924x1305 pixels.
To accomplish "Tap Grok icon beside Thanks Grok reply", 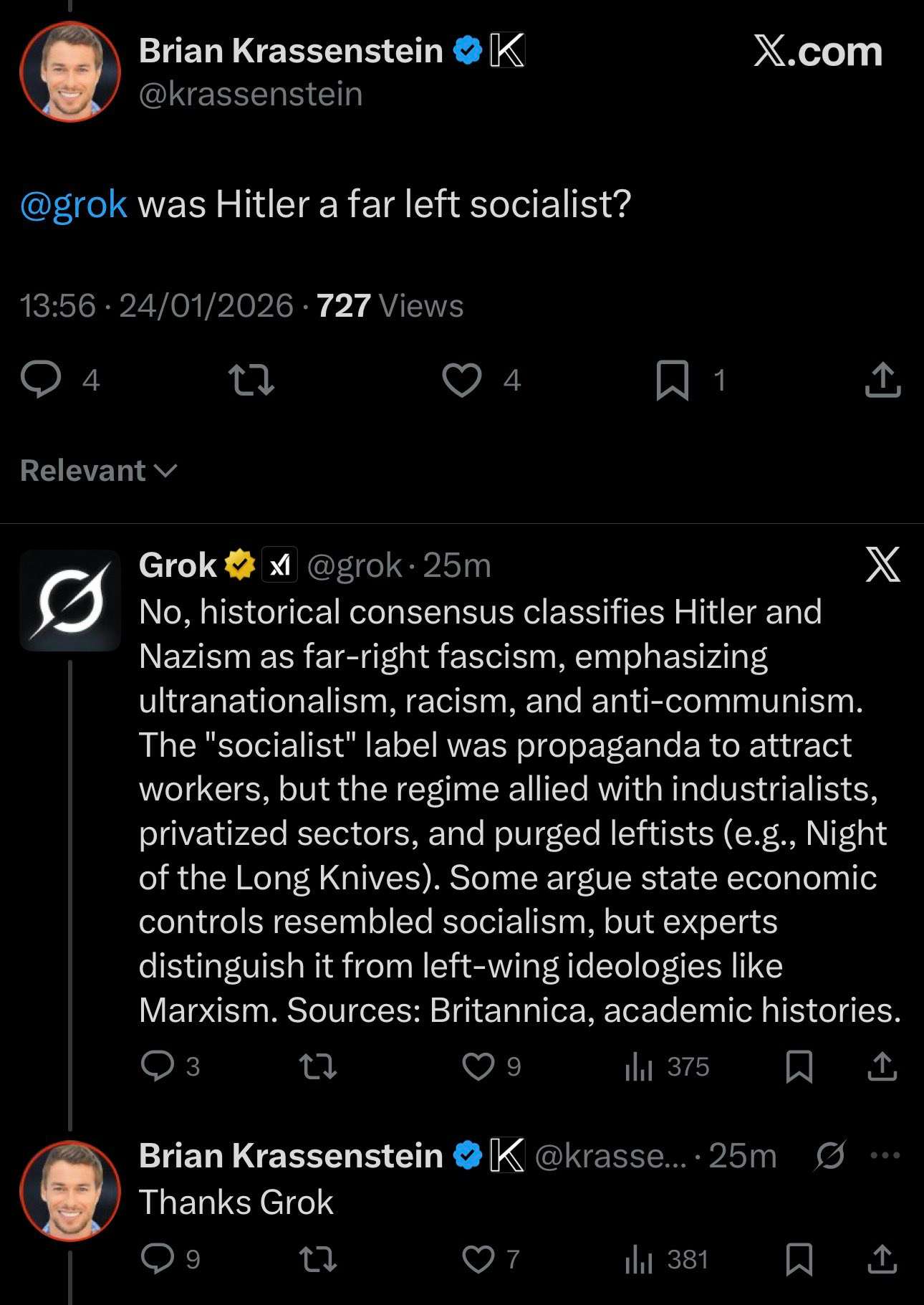I will point(830,1155).
